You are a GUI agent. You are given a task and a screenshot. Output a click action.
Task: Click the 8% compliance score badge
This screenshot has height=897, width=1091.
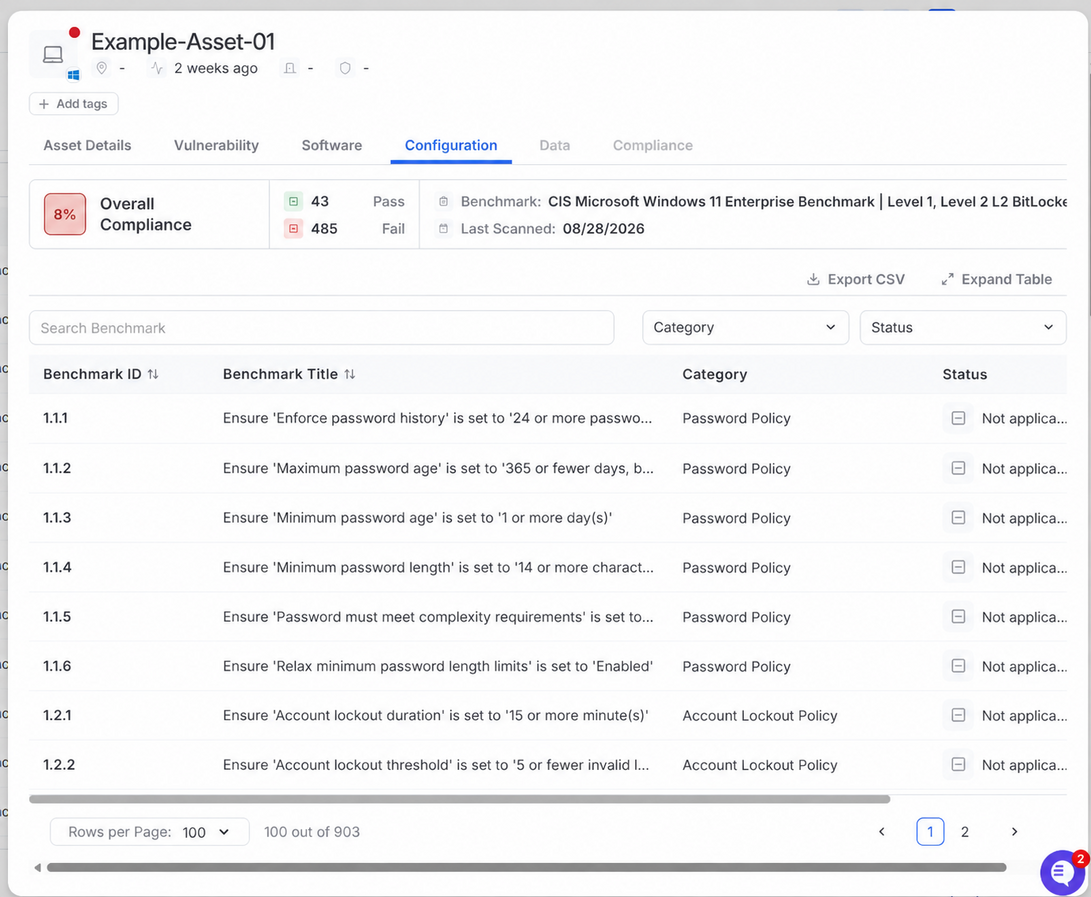click(x=65, y=214)
